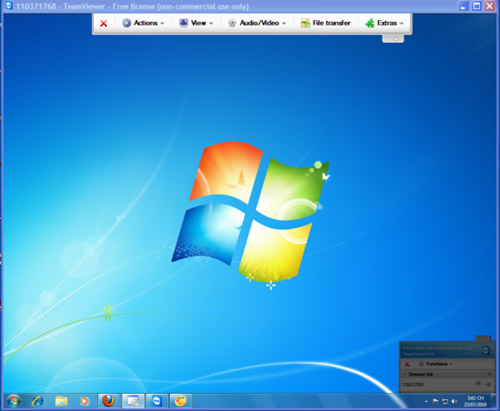Viewport: 500px width, 411px height.
Task: Click the remote Windows Start button
Action: (x=14, y=401)
